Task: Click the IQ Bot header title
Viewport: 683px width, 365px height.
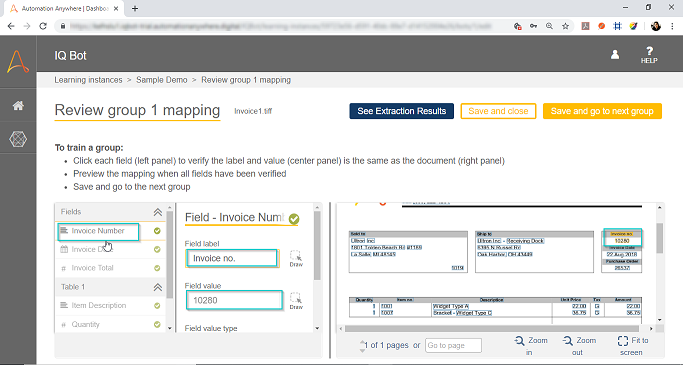Action: pos(71,56)
